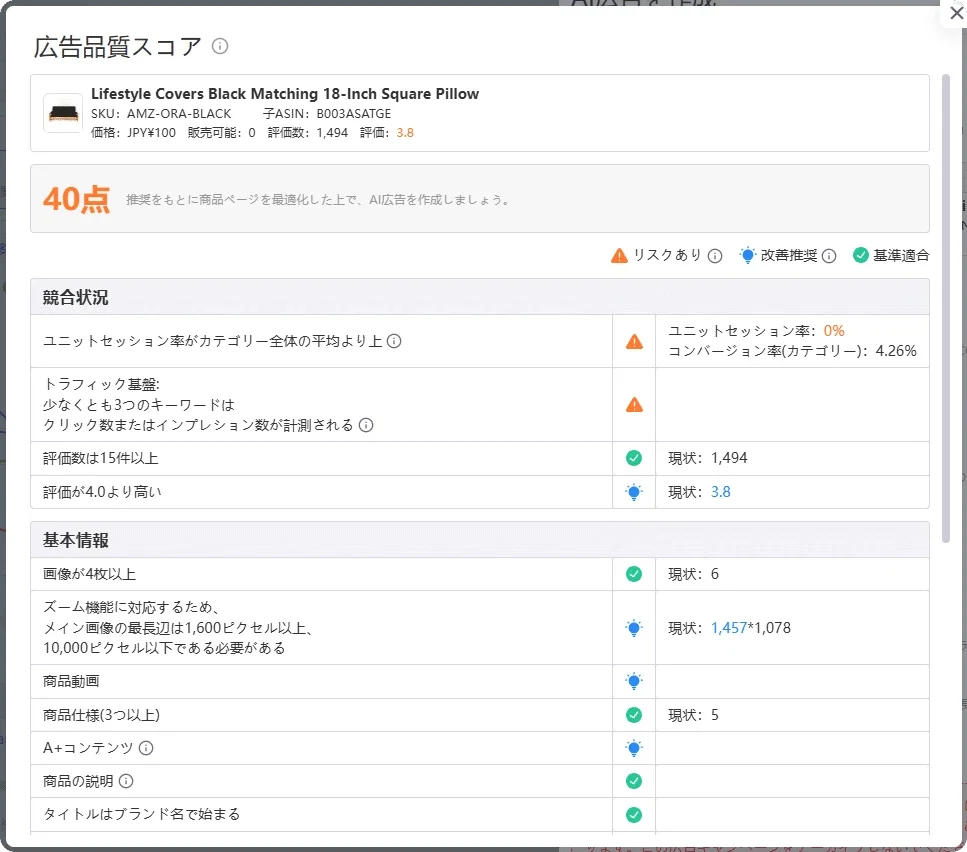Click orange warning triangle in legend
Screen dimensions: 967x852
619,255
